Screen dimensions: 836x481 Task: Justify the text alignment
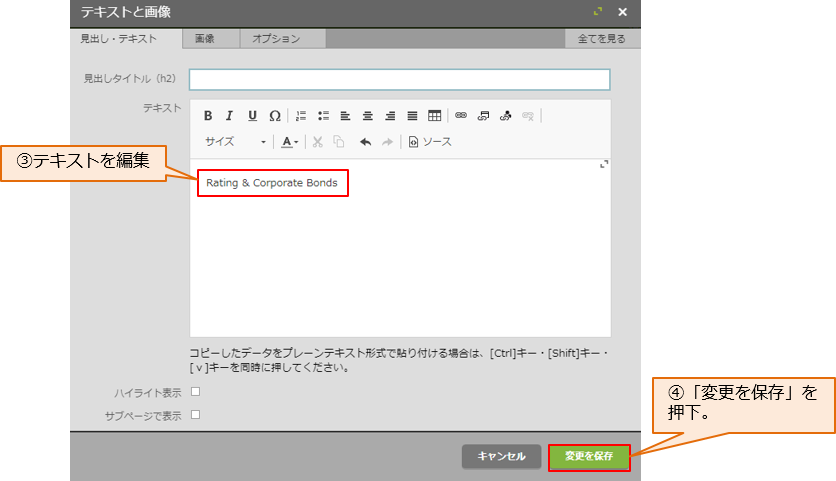click(x=412, y=116)
